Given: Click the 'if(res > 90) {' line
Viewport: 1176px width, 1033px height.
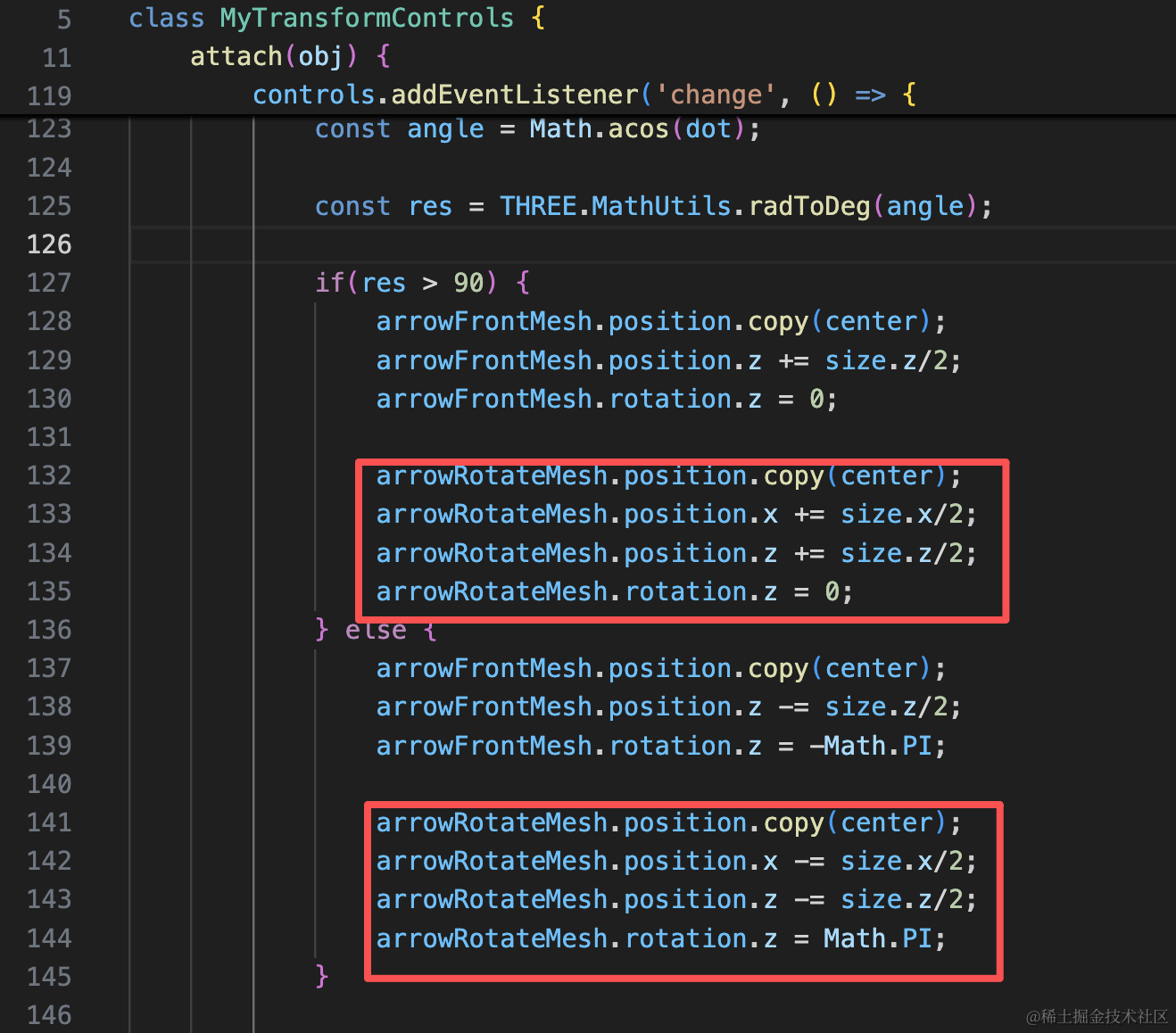Looking at the screenshot, I should coord(423,283).
